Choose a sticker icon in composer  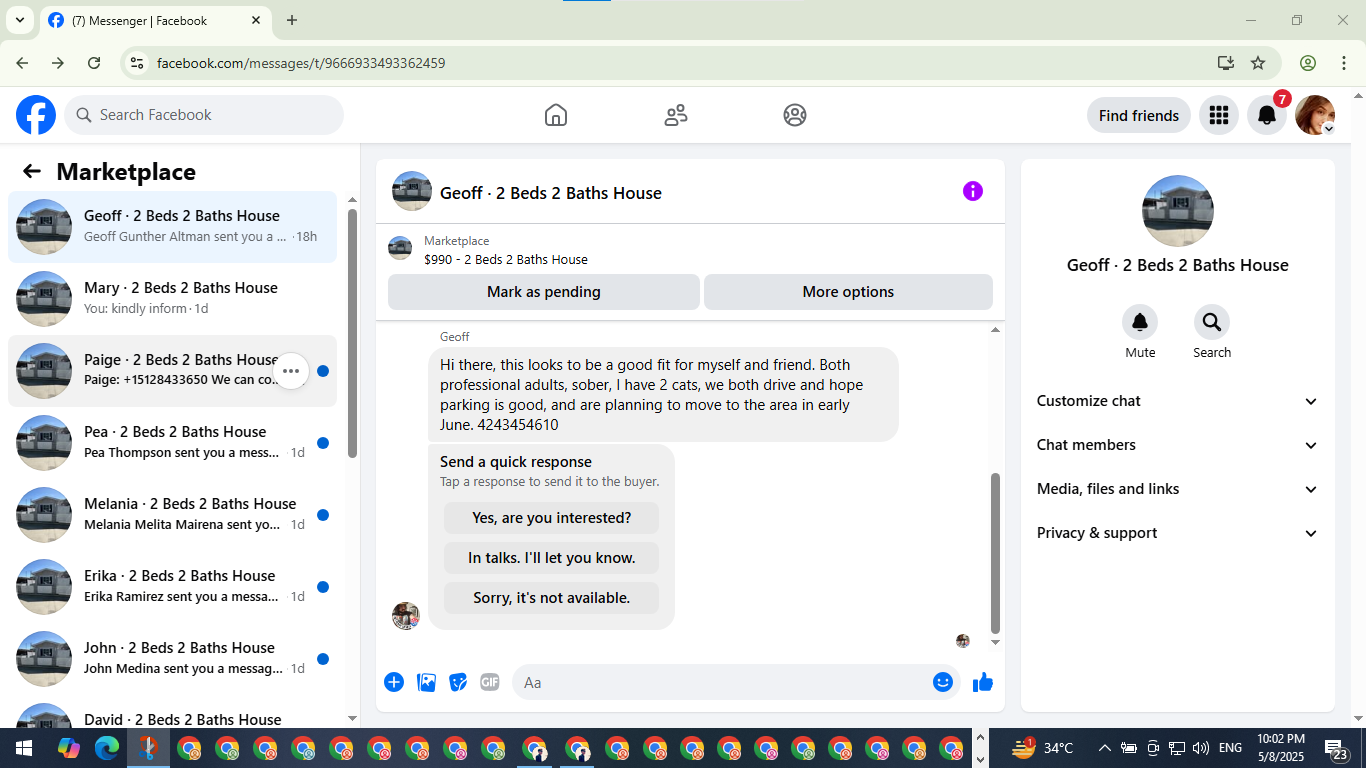pyautogui.click(x=458, y=682)
